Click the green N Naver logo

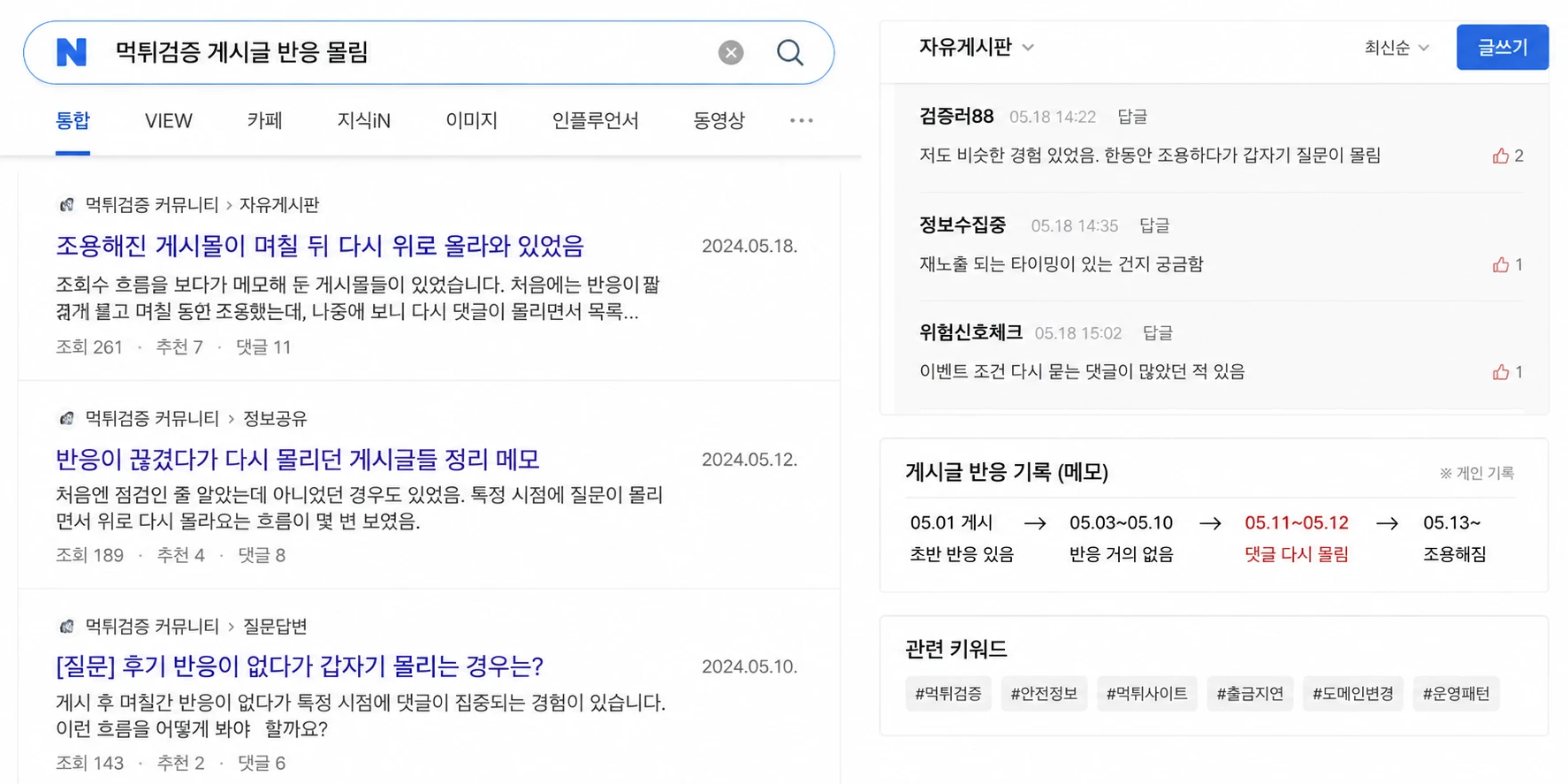72,53
